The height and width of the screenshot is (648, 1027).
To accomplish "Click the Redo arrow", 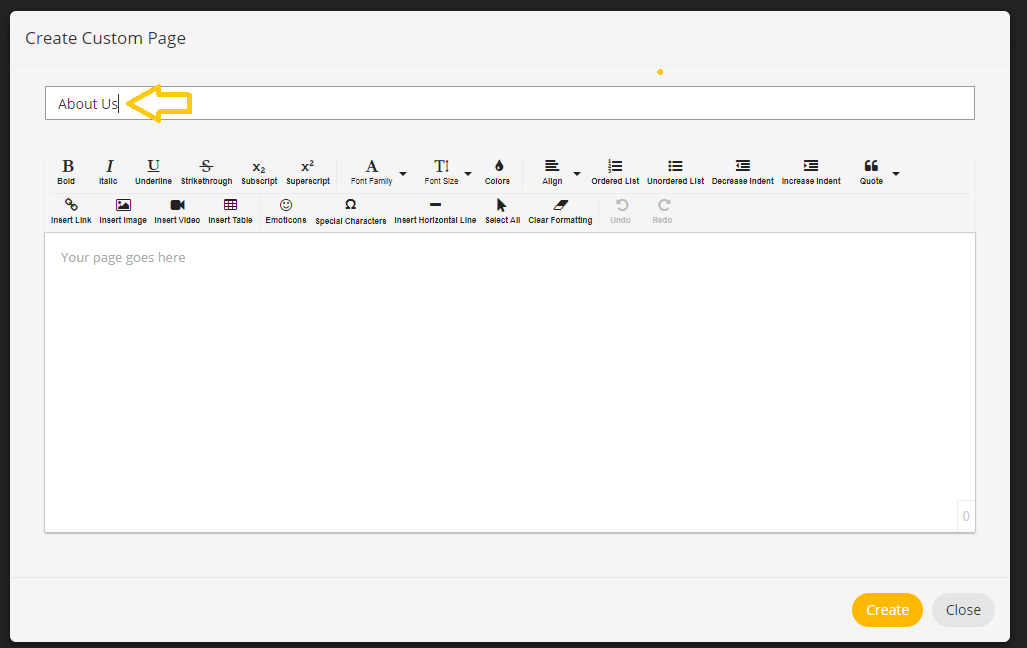I will pyautogui.click(x=663, y=212).
